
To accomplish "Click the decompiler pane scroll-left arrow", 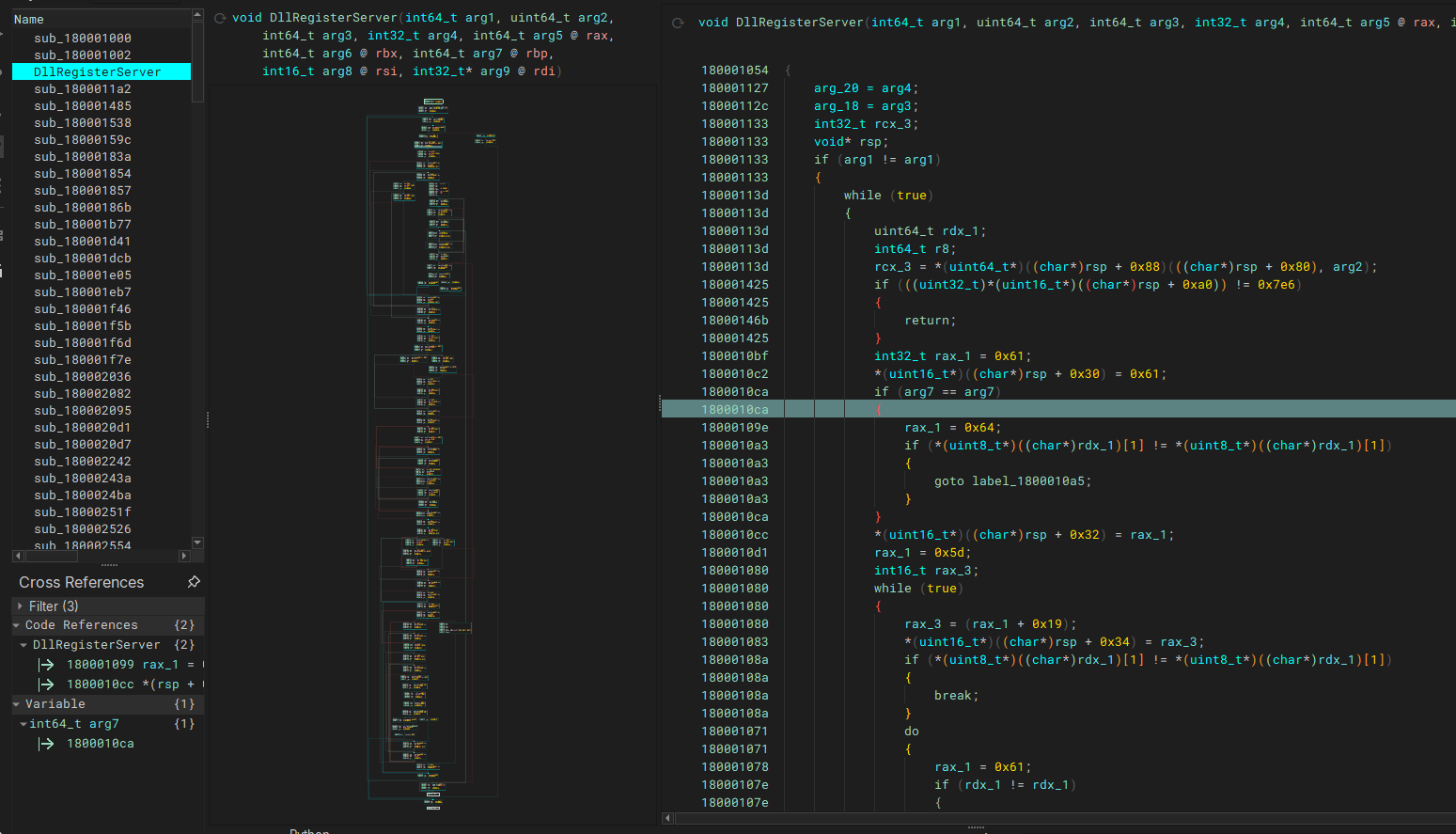I will (668, 818).
